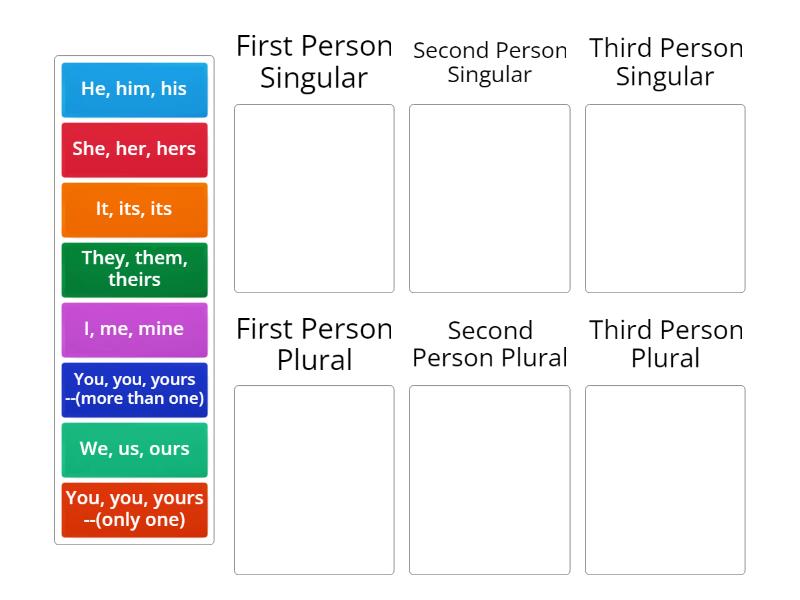Click the Second Person Singular drop box

[x=489, y=199]
